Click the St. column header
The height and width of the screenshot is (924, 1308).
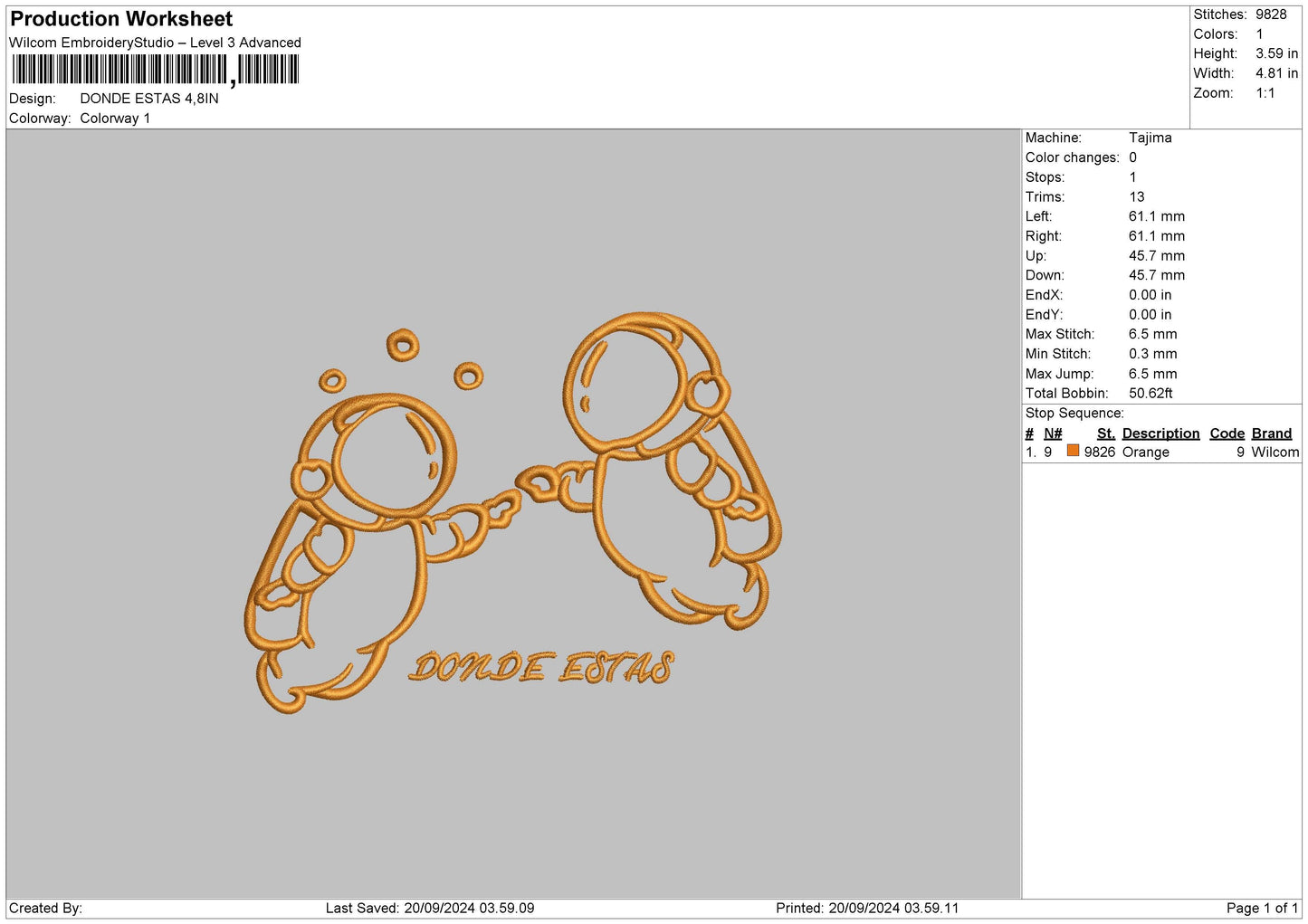(x=1106, y=433)
